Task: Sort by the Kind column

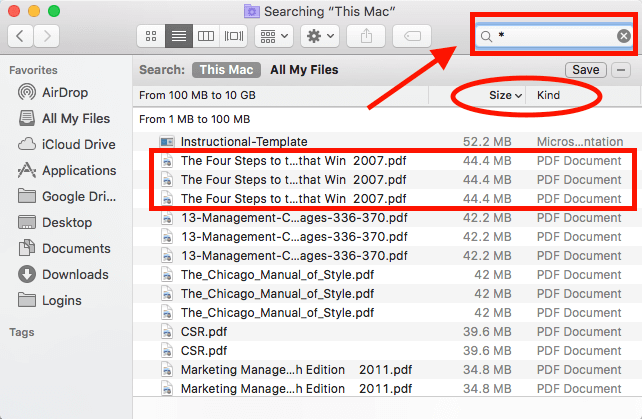Action: coord(548,95)
